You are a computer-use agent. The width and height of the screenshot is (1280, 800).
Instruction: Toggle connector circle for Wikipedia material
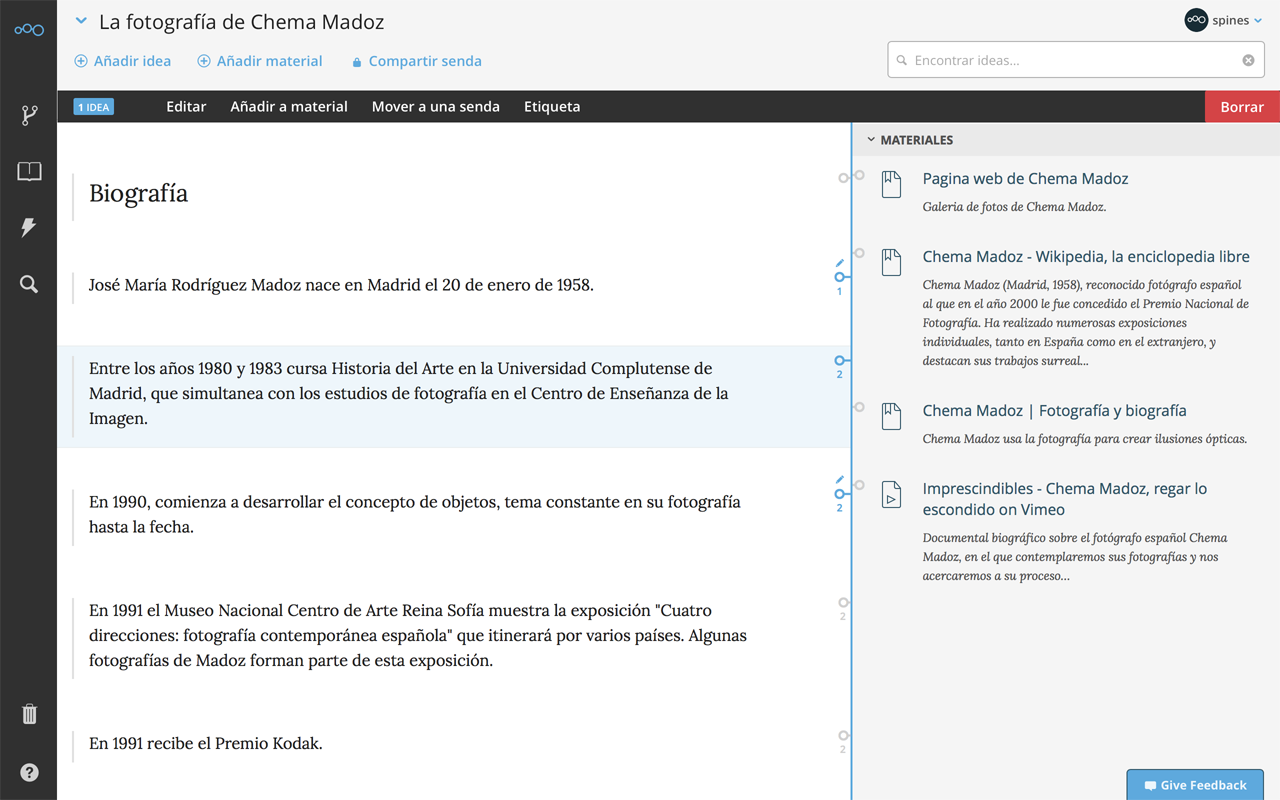(859, 253)
